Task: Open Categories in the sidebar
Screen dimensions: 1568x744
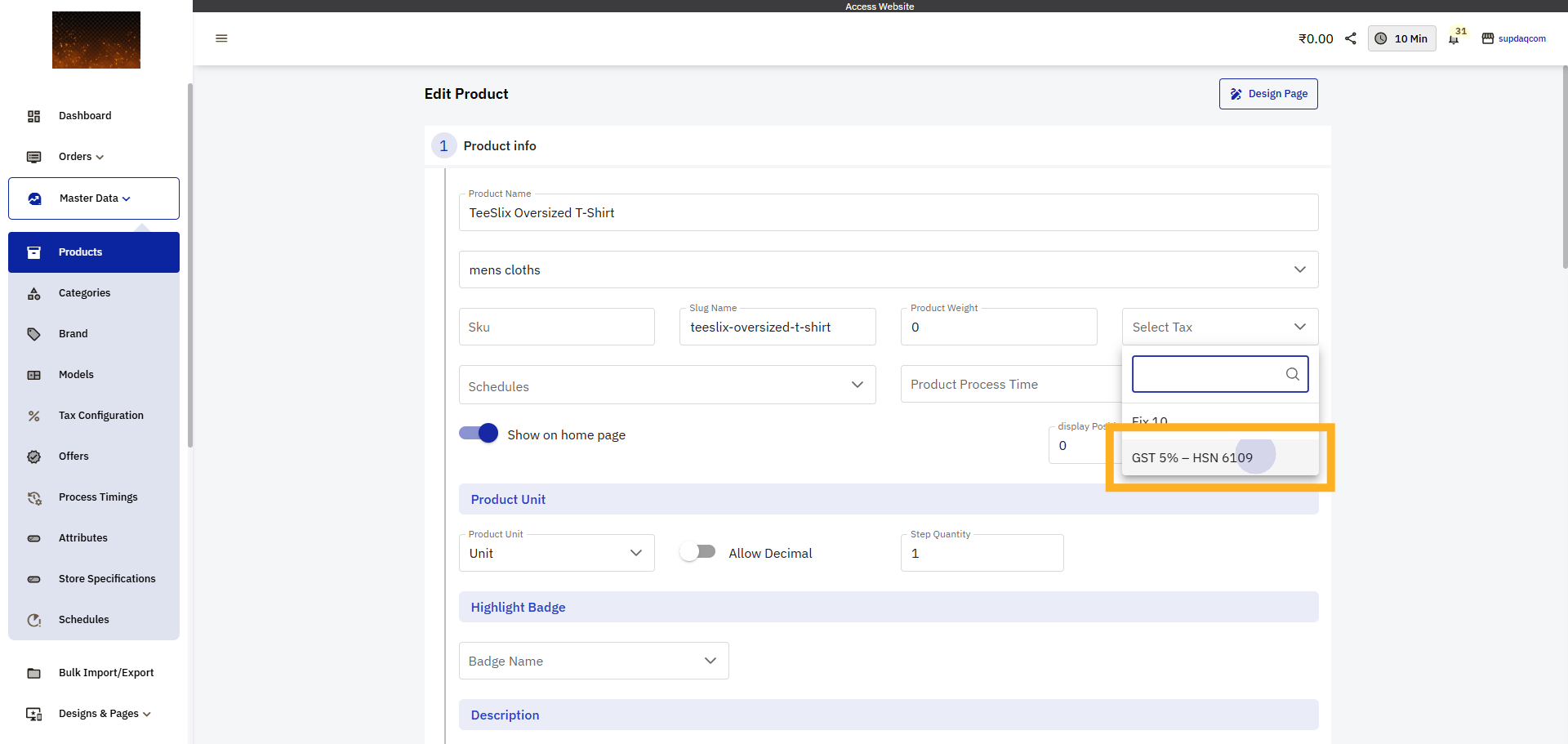Action: point(84,293)
